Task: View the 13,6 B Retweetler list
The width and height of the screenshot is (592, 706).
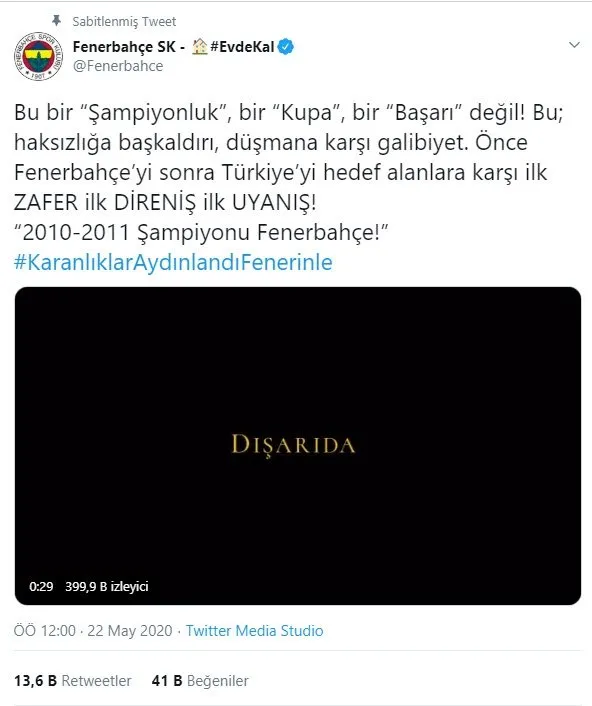Action: [72, 680]
